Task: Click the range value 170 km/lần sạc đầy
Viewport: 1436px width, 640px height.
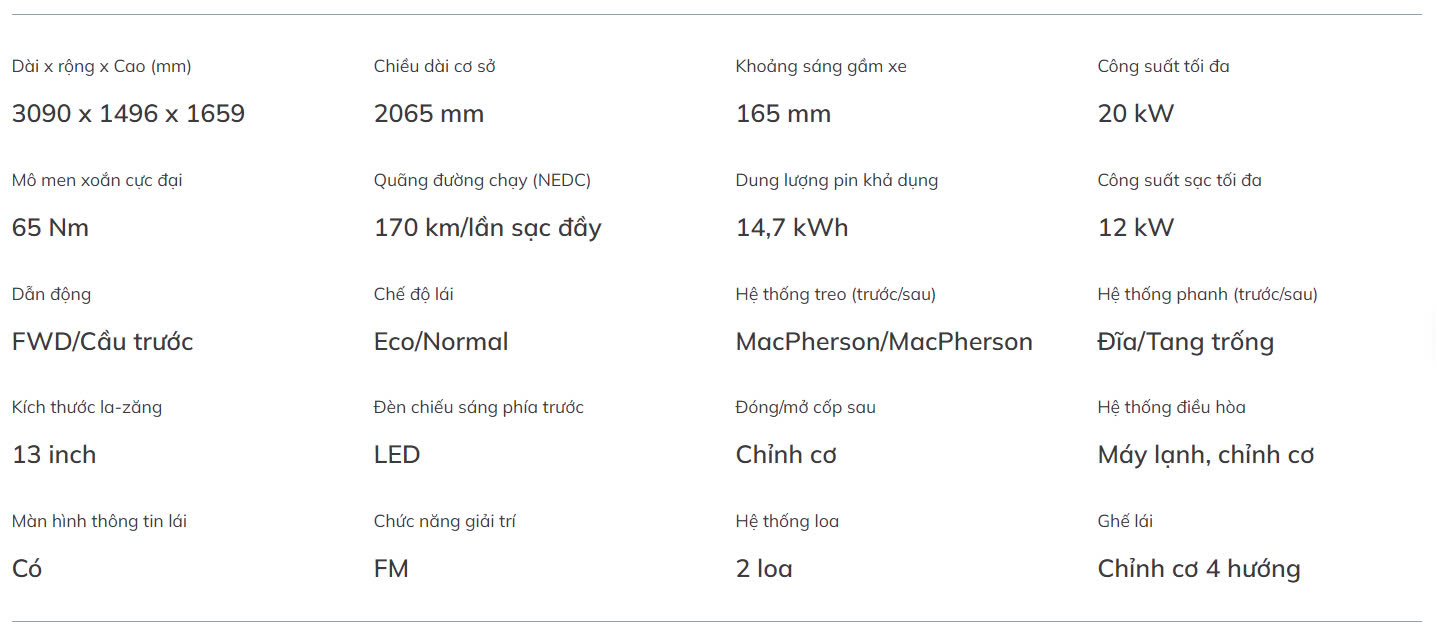Action: click(488, 228)
